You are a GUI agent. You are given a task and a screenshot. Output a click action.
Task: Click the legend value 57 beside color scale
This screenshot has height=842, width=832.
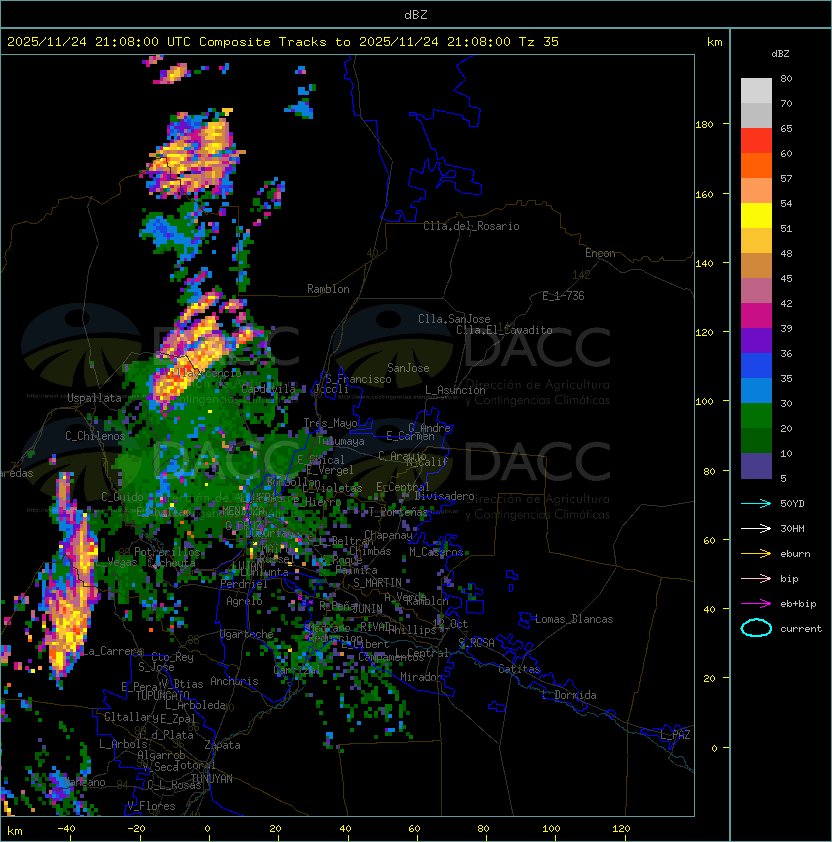click(x=786, y=178)
